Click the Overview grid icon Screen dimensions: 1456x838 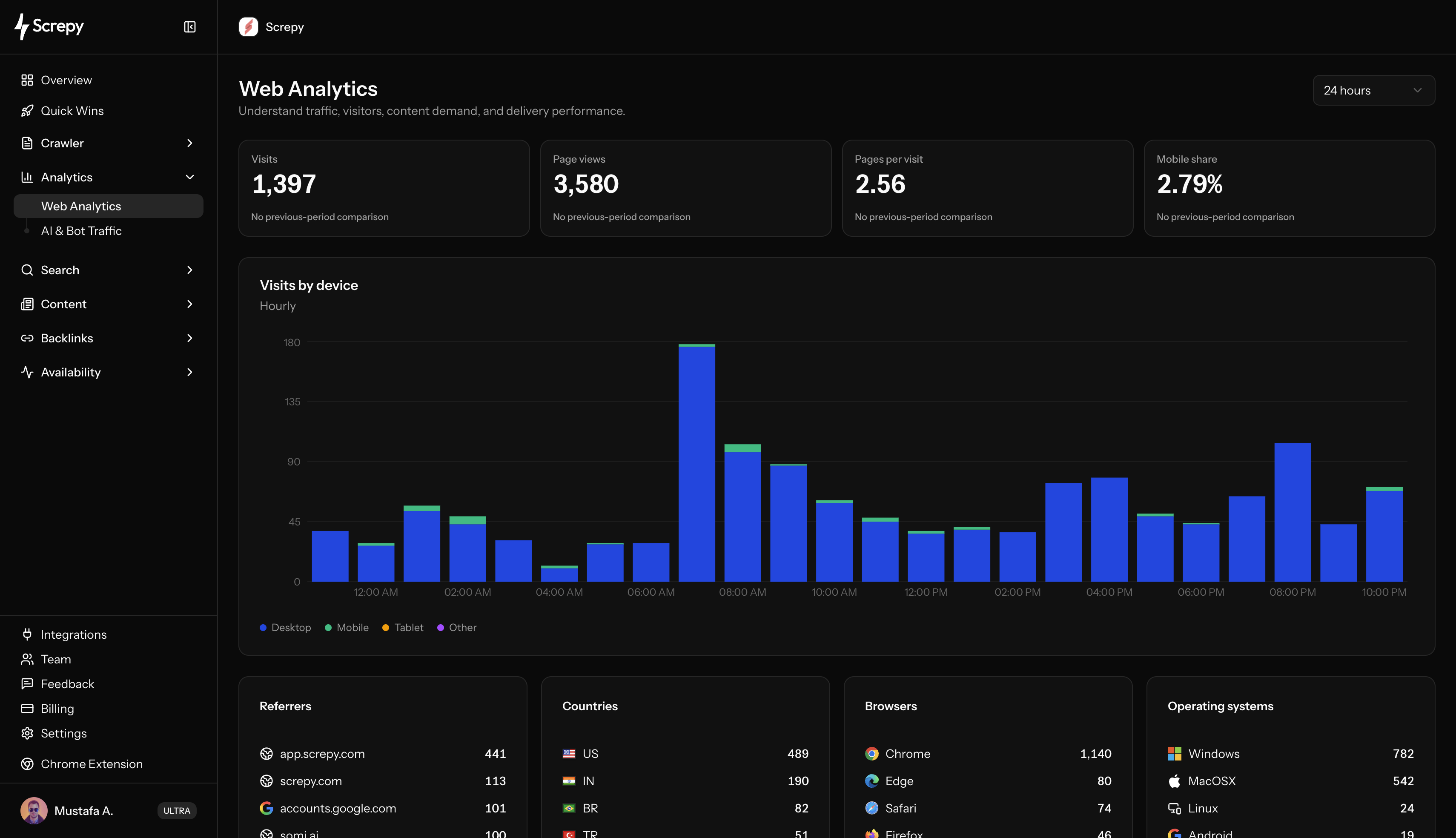click(x=27, y=80)
